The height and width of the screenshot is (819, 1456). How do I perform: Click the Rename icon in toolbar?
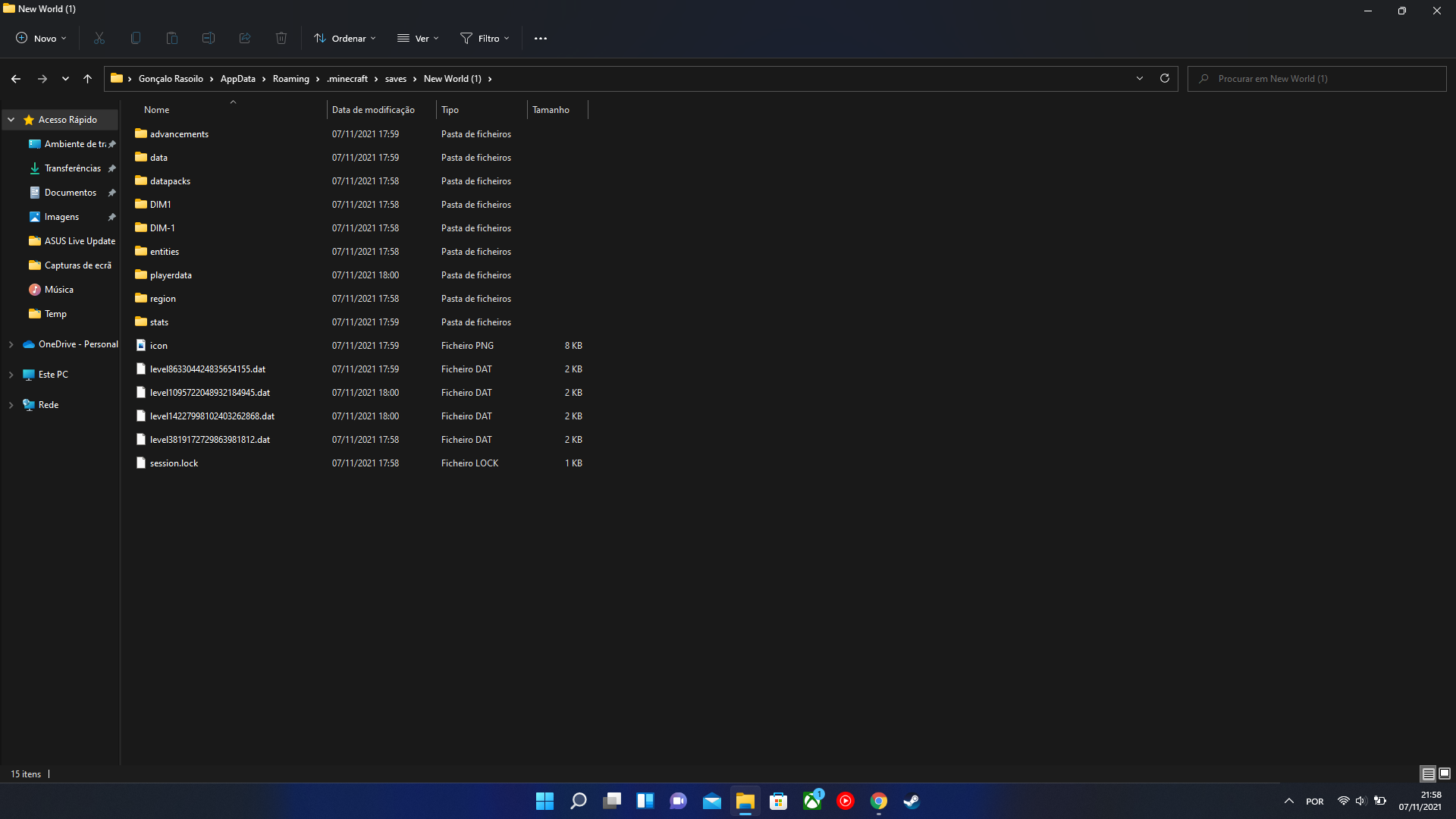pyautogui.click(x=209, y=38)
